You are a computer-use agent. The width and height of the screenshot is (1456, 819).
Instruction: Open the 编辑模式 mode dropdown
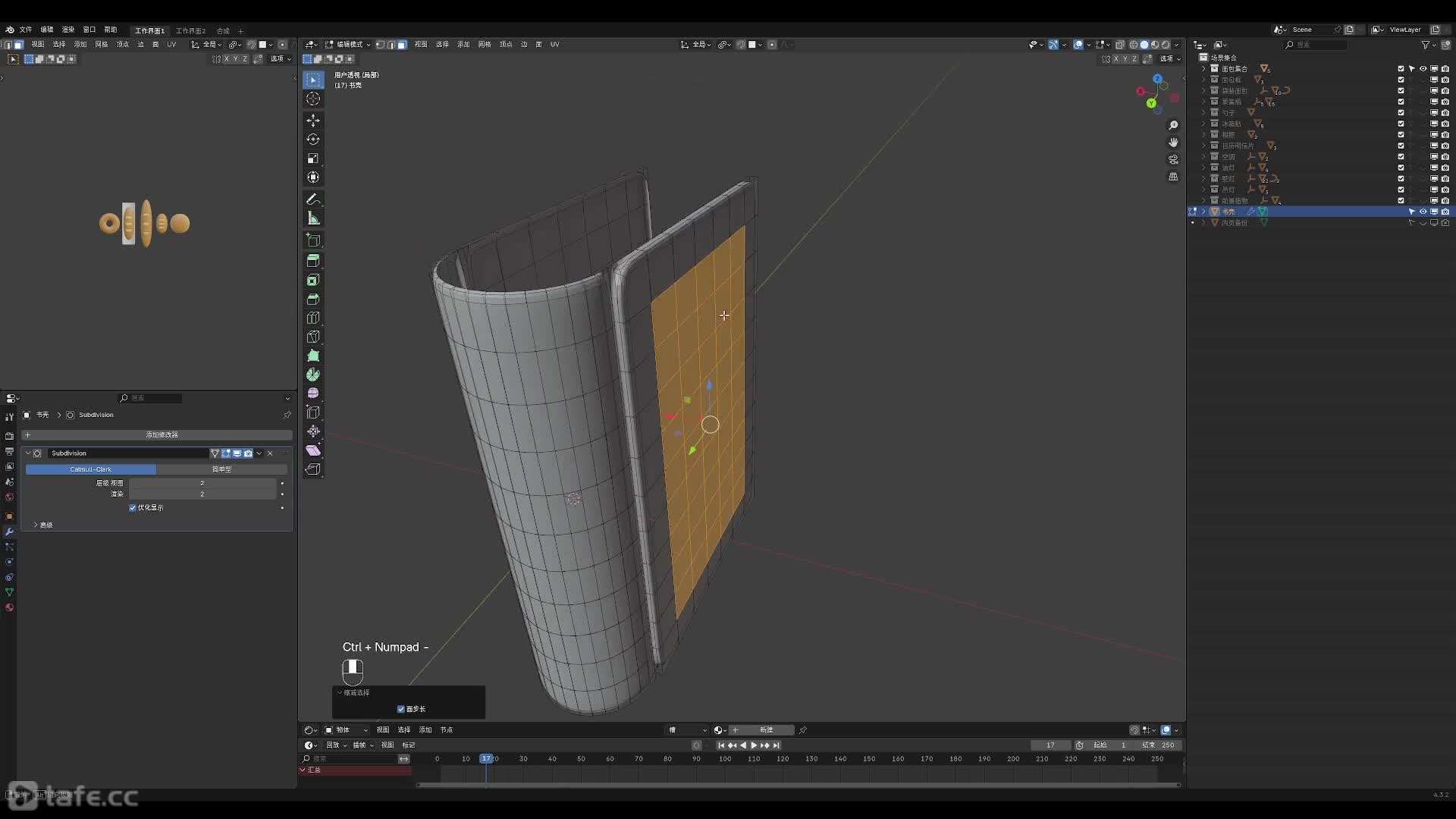pos(349,45)
